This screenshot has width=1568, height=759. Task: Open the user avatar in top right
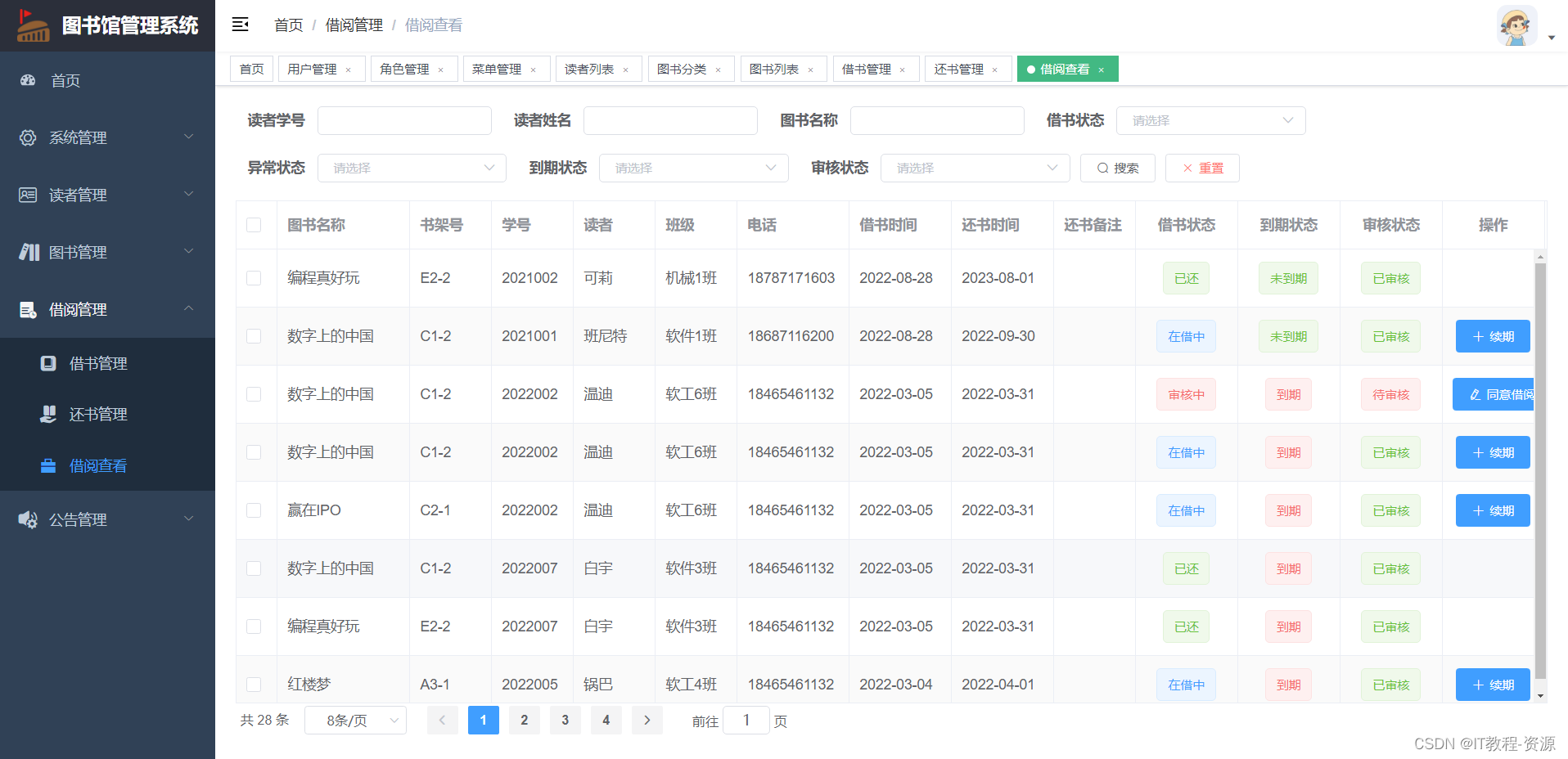(1516, 26)
